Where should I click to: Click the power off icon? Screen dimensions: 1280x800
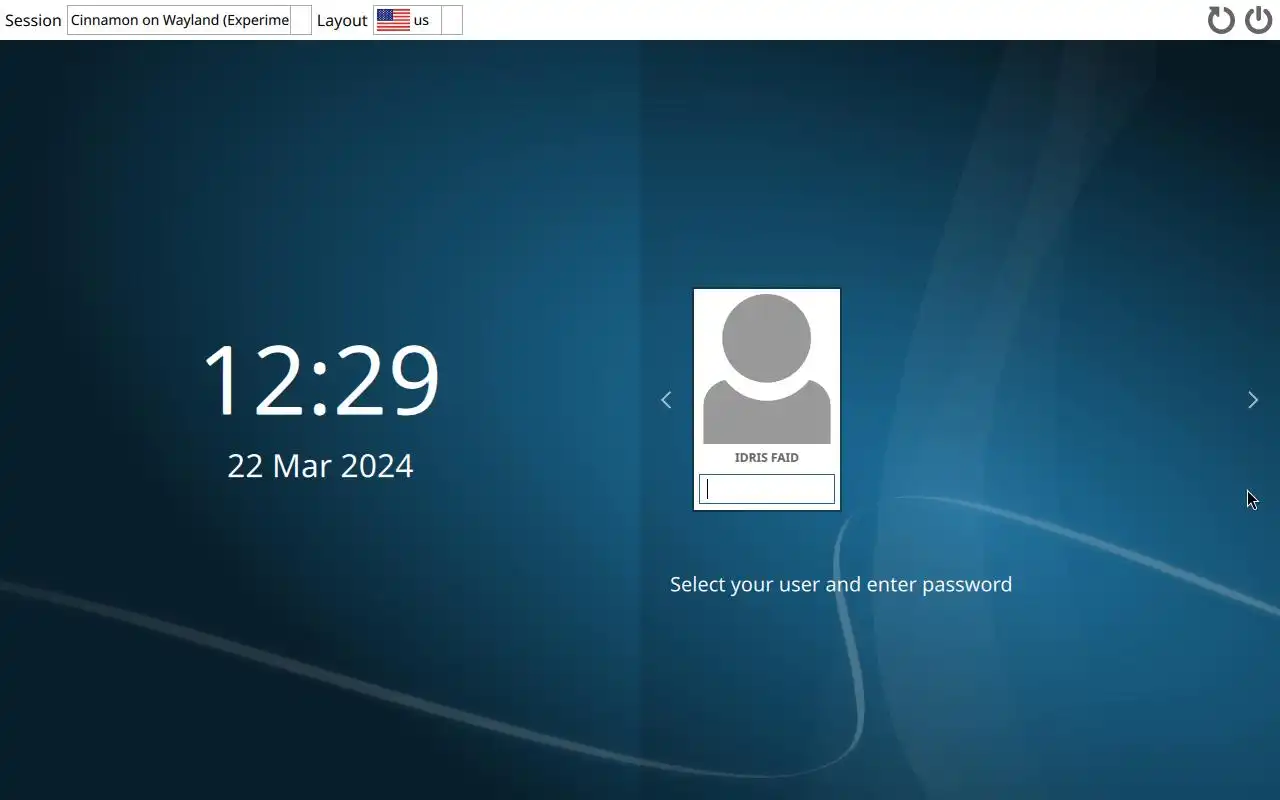tap(1258, 19)
